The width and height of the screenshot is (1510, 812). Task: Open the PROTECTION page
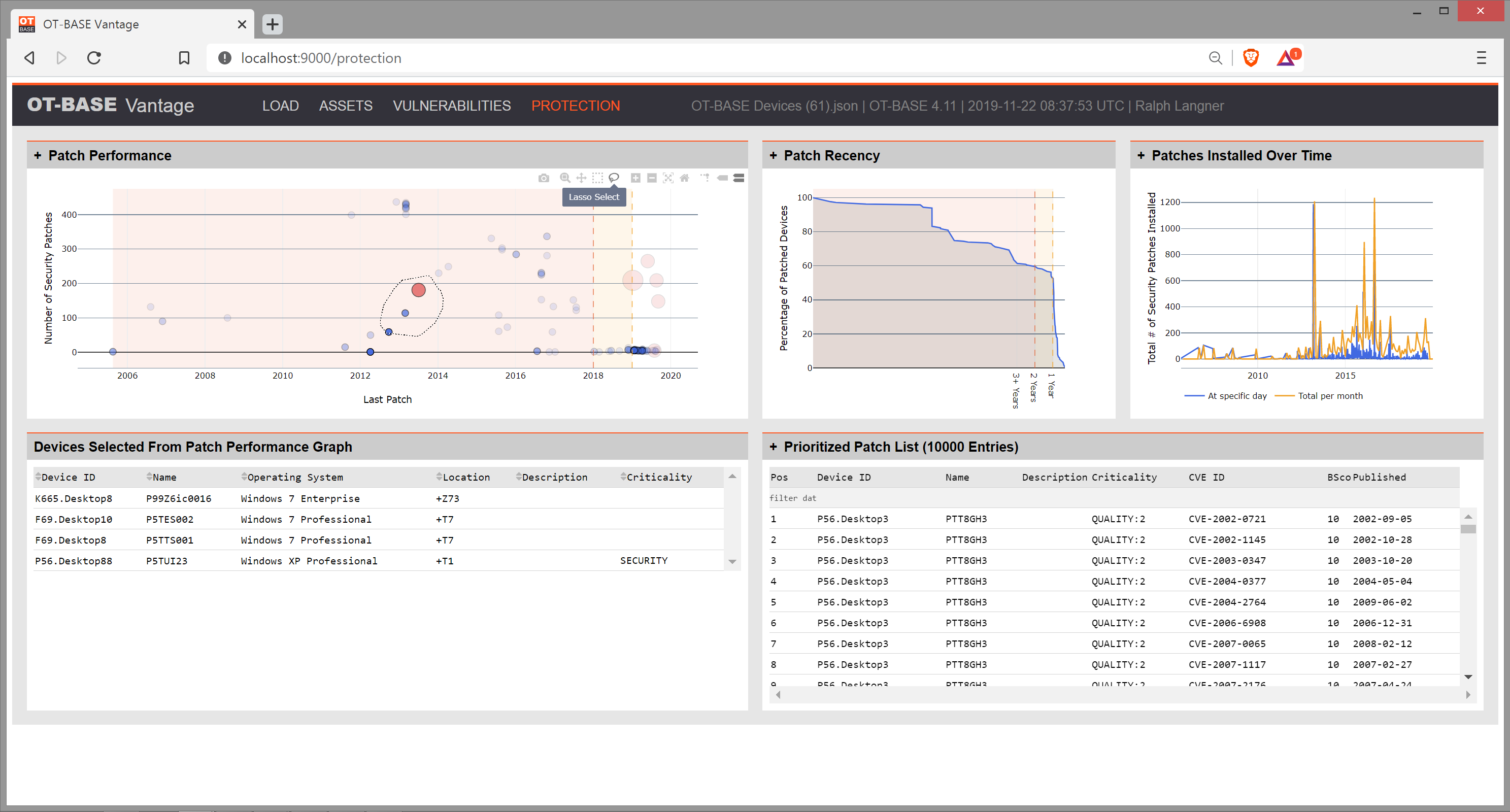click(x=575, y=106)
